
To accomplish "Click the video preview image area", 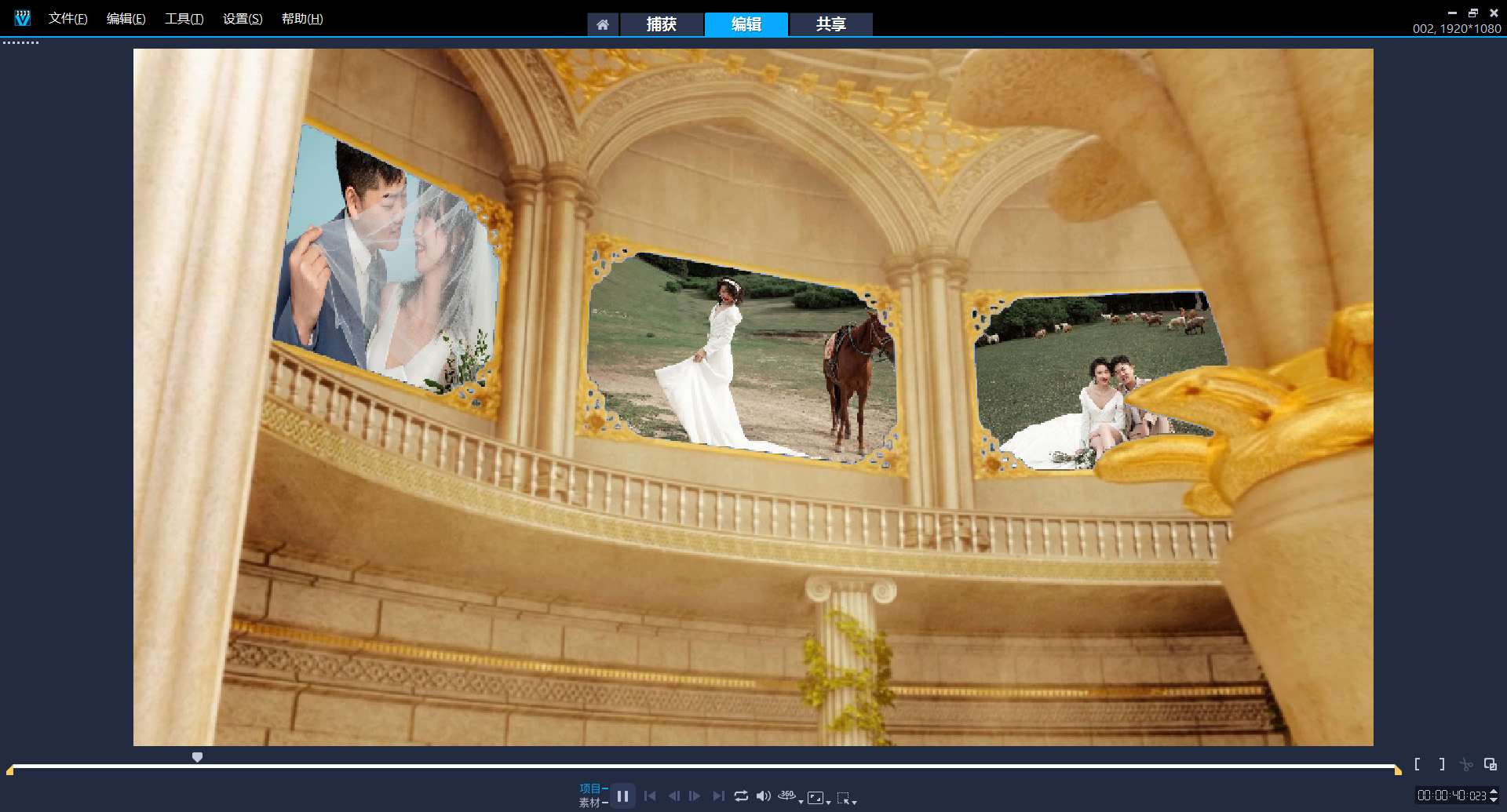I will pyautogui.click(x=753, y=397).
